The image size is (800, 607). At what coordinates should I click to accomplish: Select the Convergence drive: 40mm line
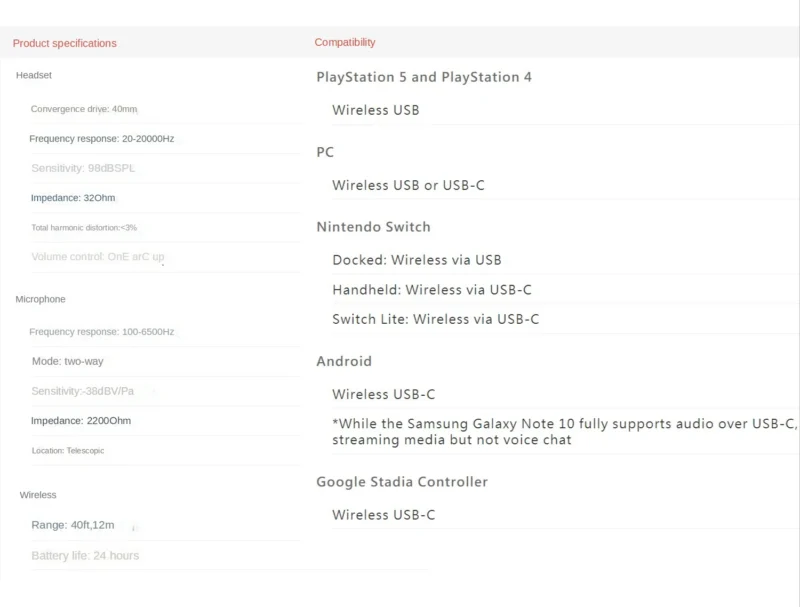pos(84,109)
